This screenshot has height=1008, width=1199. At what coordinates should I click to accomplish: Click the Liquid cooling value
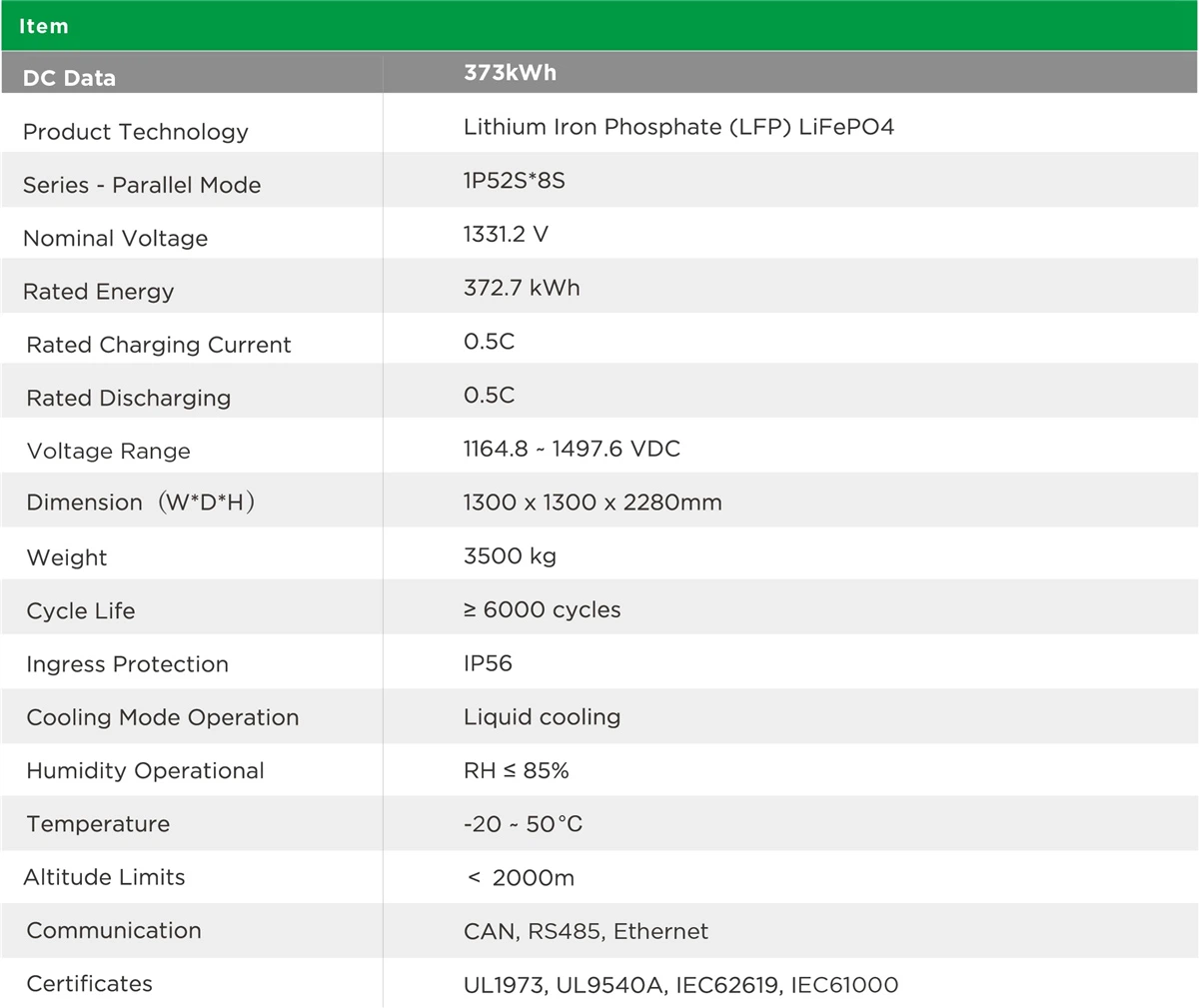tap(542, 717)
